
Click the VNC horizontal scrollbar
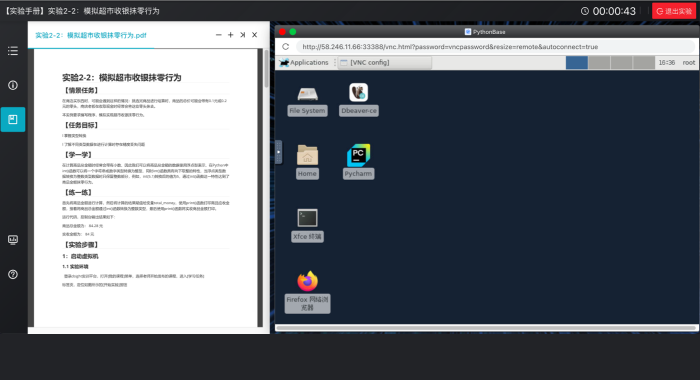coord(486,328)
